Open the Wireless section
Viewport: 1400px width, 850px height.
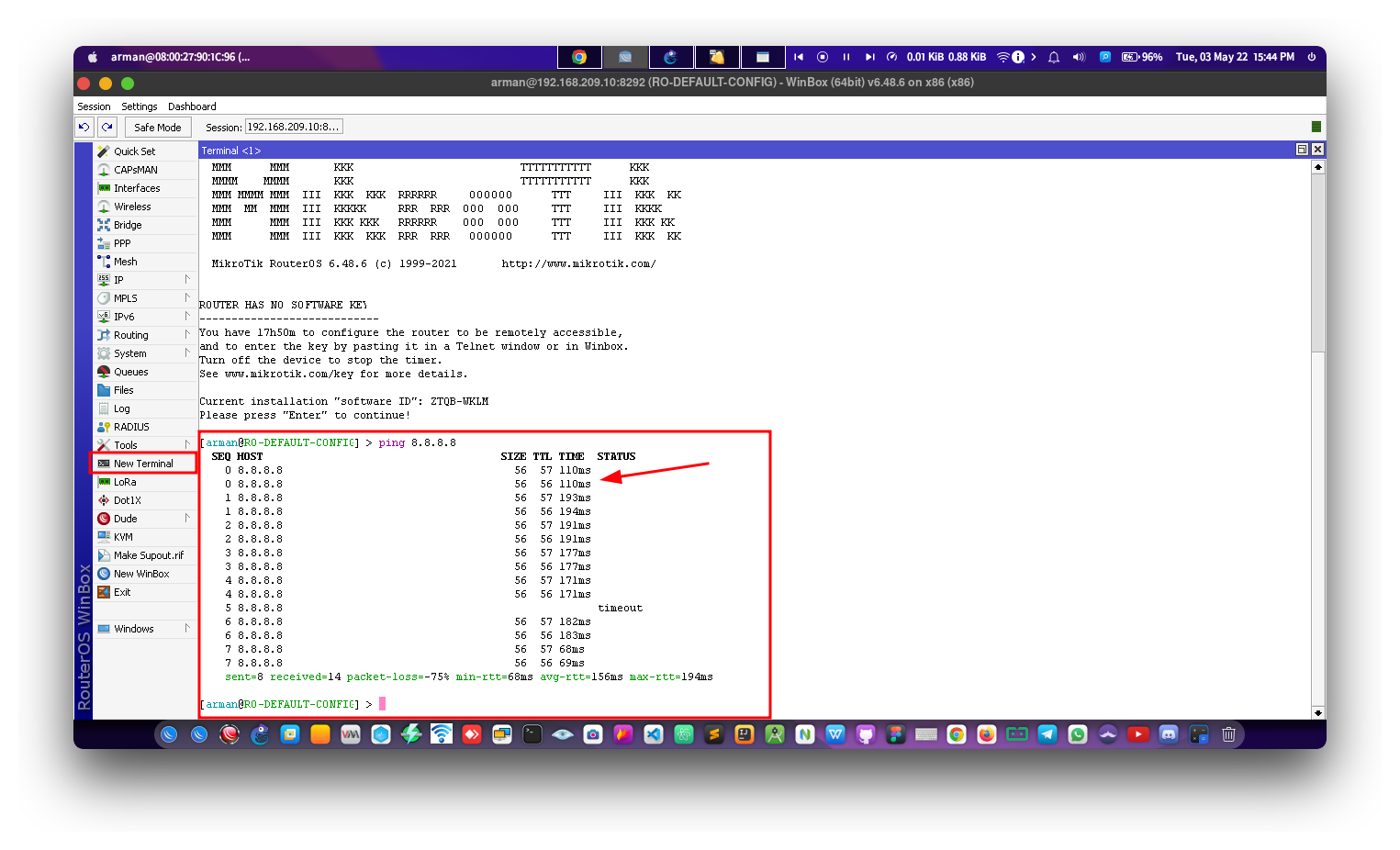(132, 207)
